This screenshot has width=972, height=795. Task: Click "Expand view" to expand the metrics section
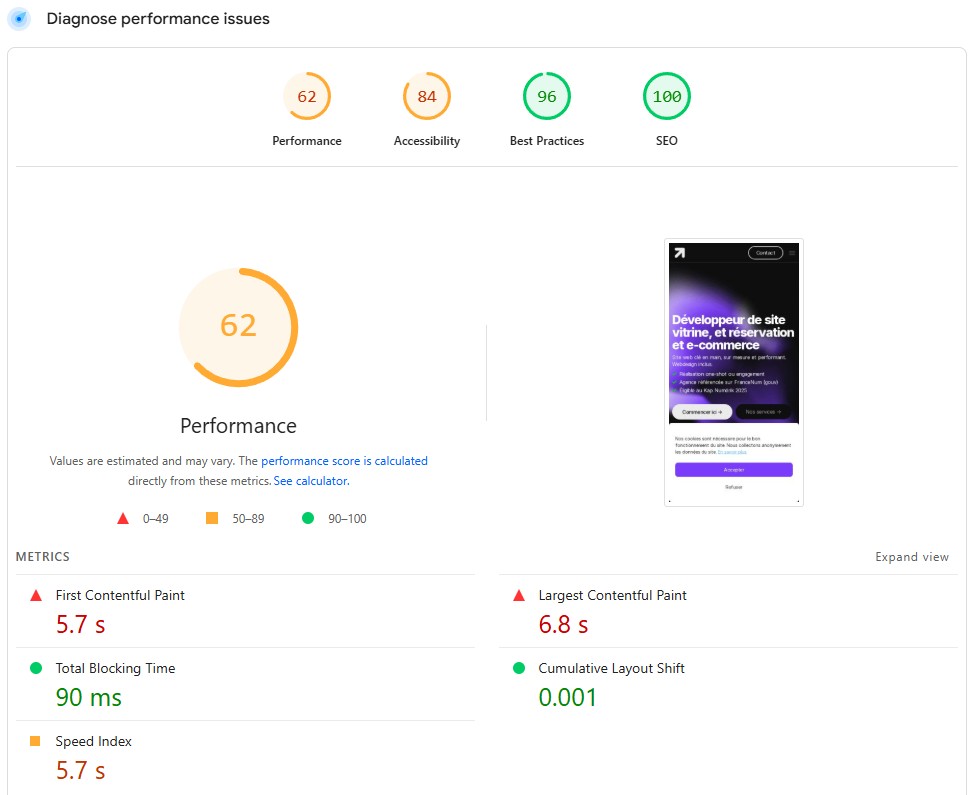click(x=911, y=557)
